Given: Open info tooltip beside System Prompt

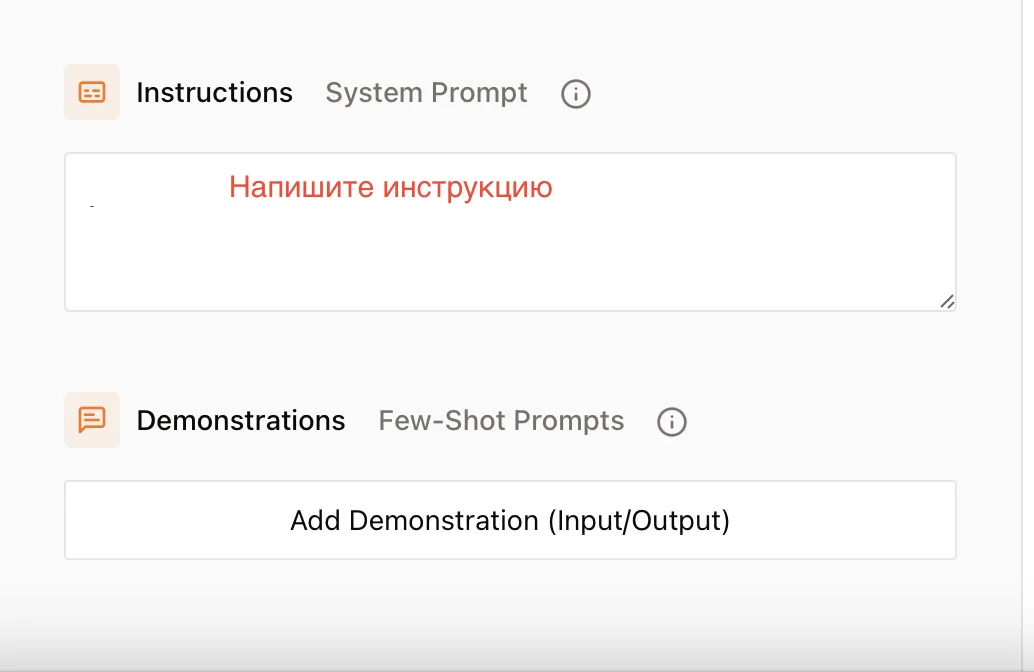Looking at the screenshot, I should tap(576, 94).
